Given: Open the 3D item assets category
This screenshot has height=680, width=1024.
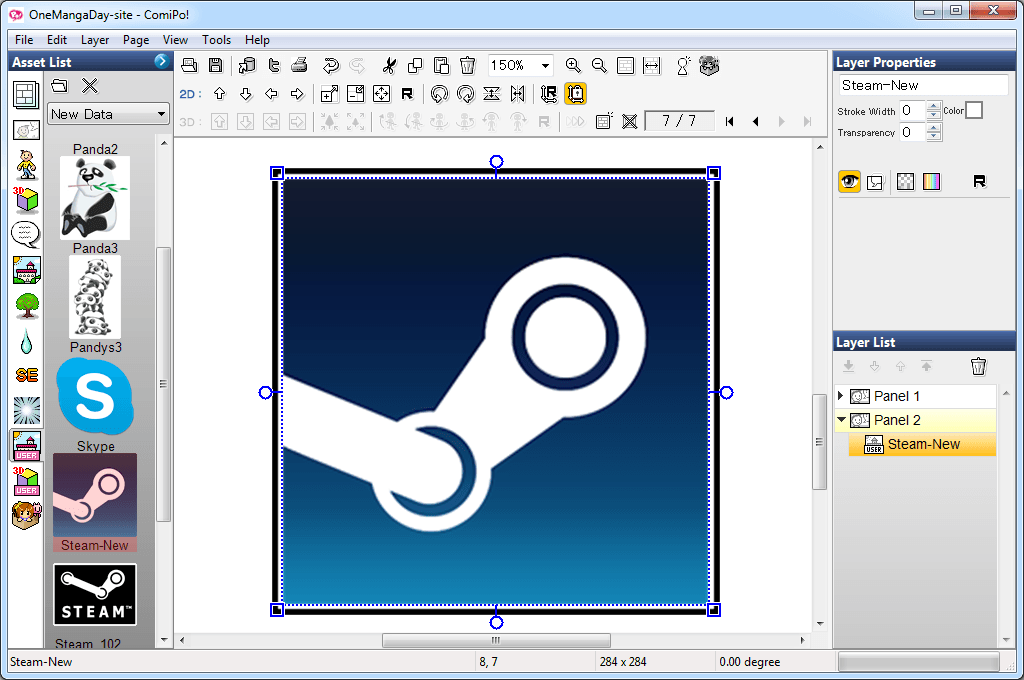Looking at the screenshot, I should point(26,200).
